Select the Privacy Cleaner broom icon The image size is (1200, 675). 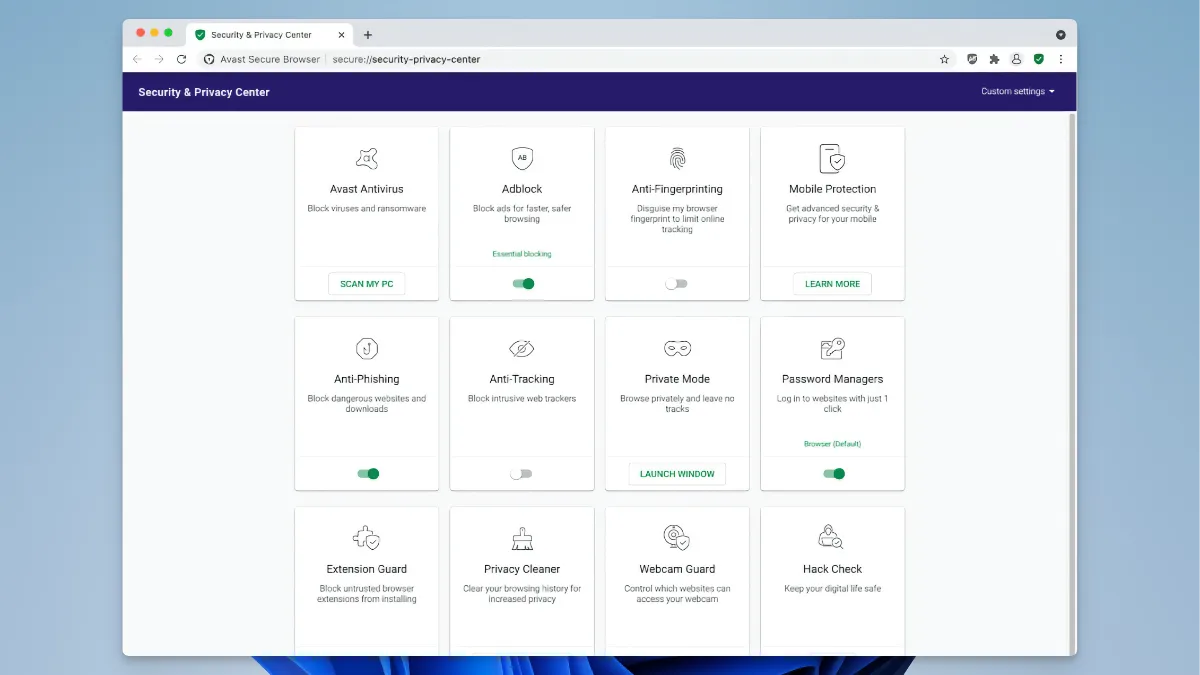coord(521,537)
